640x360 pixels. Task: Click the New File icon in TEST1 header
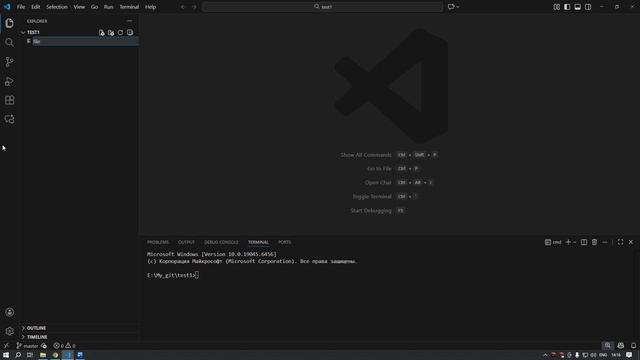pyautogui.click(x=102, y=32)
